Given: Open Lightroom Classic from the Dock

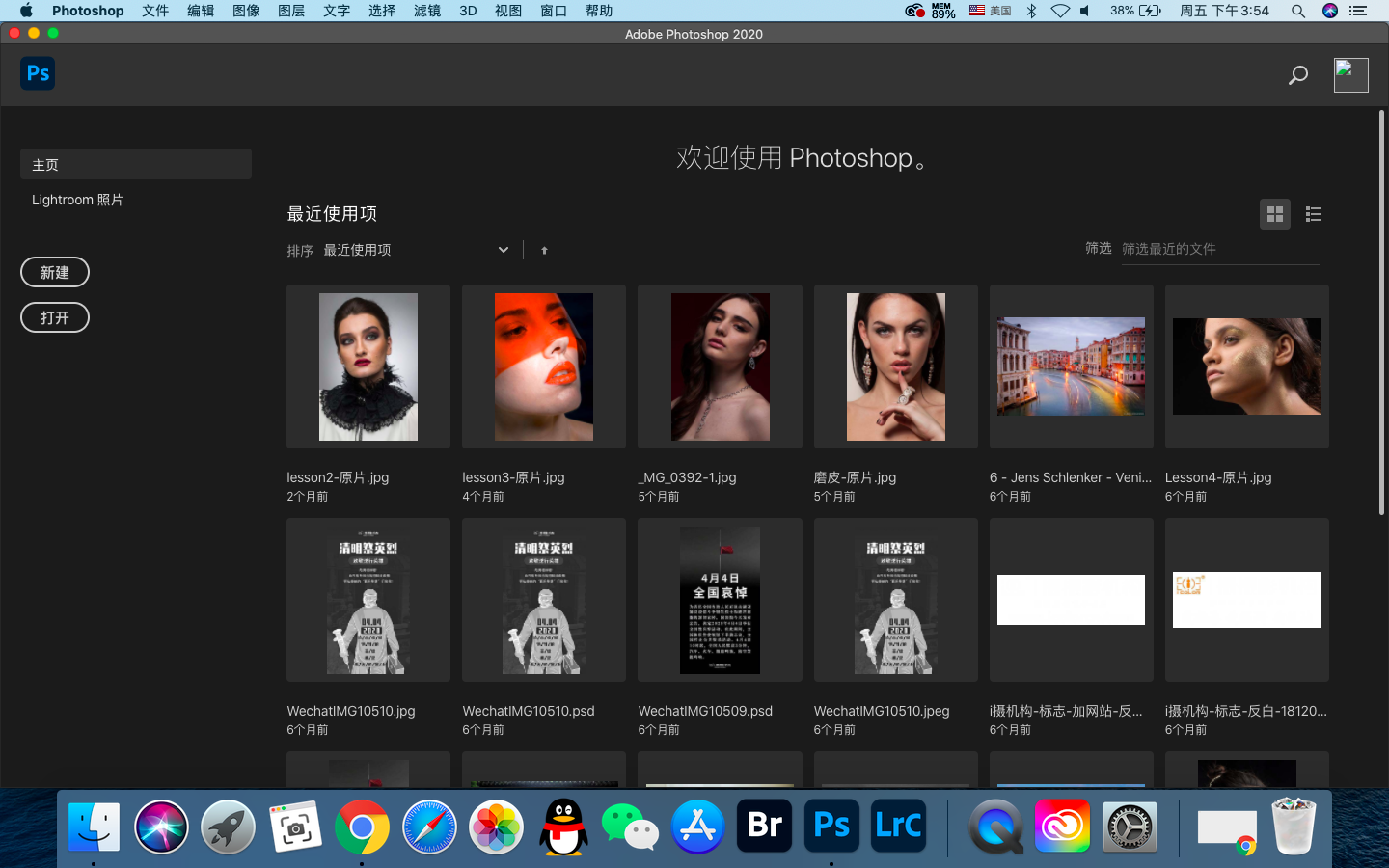Looking at the screenshot, I should click(898, 826).
